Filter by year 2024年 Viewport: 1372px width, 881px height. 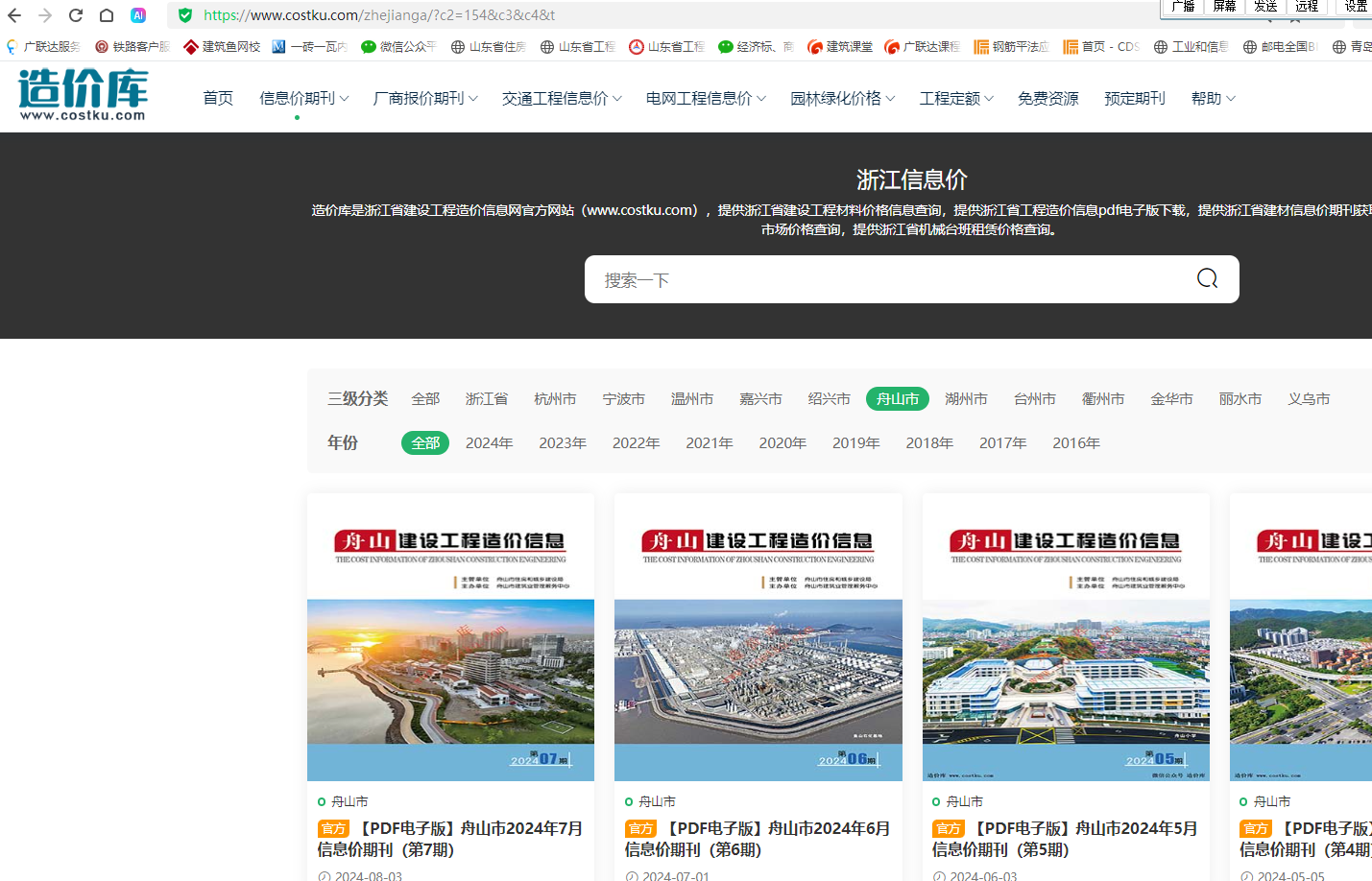click(x=490, y=442)
